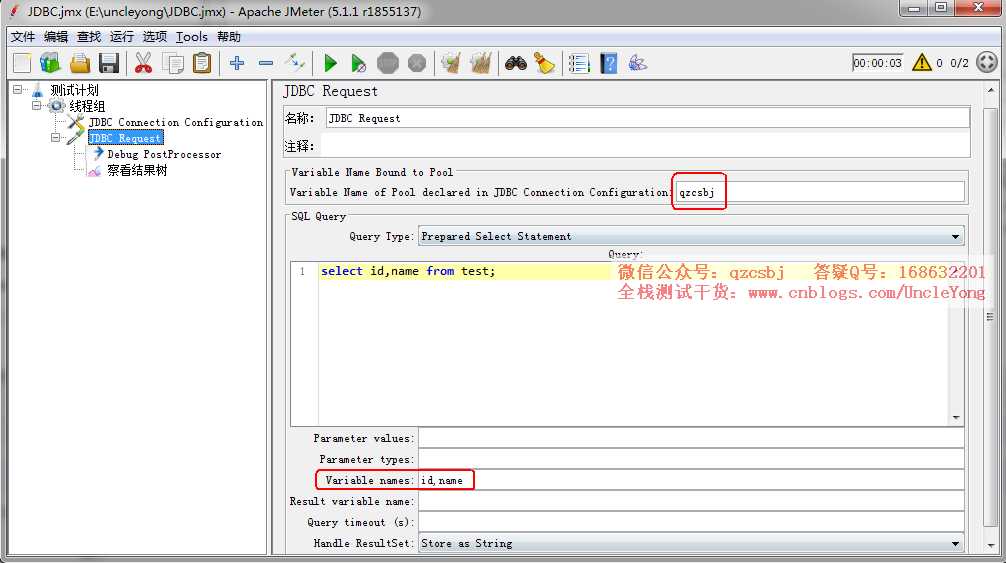
Task: Click the Open file folder icon
Action: click(x=80, y=63)
